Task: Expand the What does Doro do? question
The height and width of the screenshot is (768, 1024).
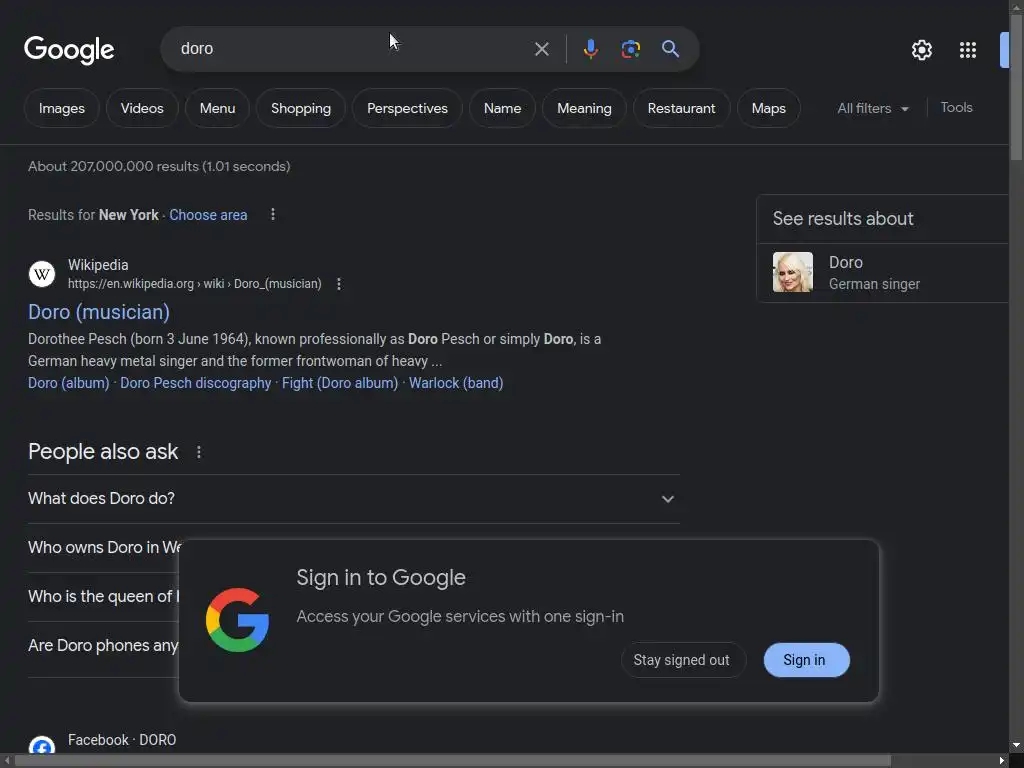Action: tap(353, 499)
